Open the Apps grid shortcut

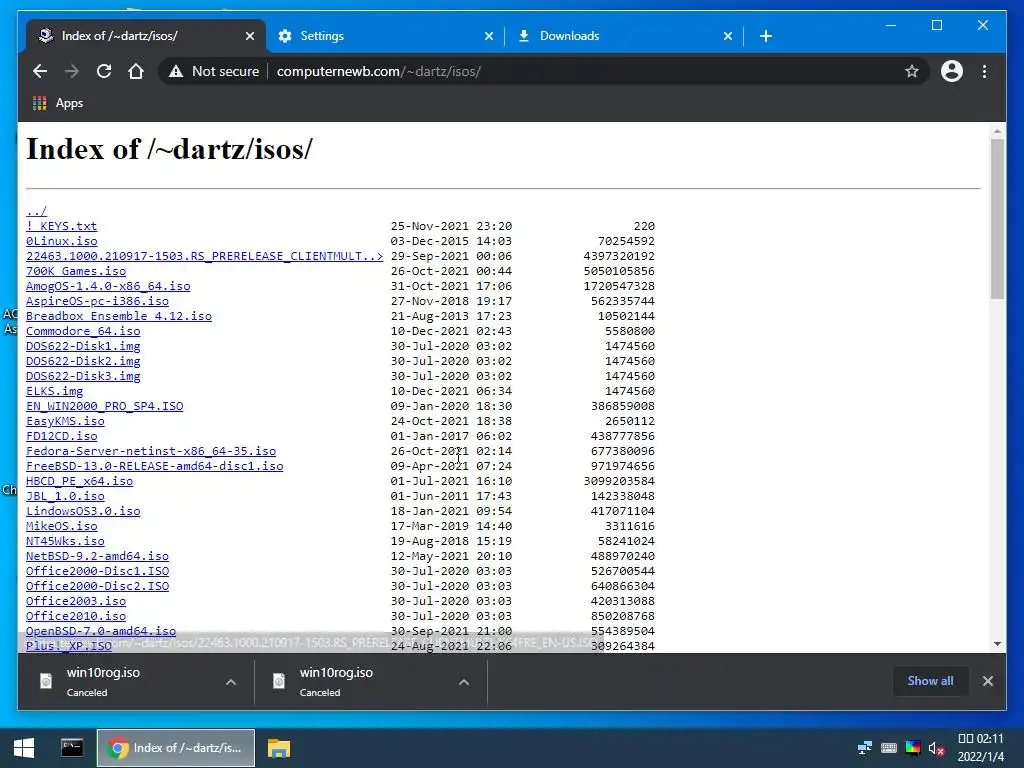tap(58, 103)
